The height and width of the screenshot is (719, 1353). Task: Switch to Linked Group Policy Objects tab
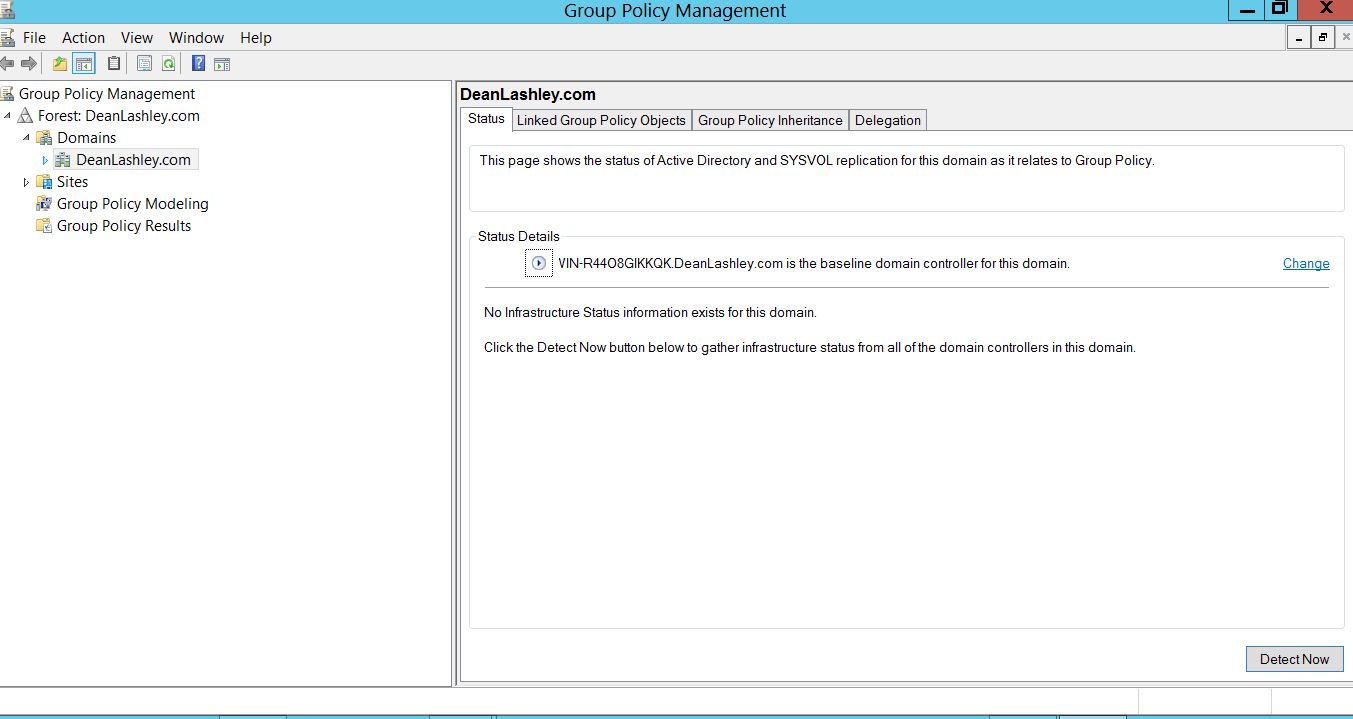601,120
